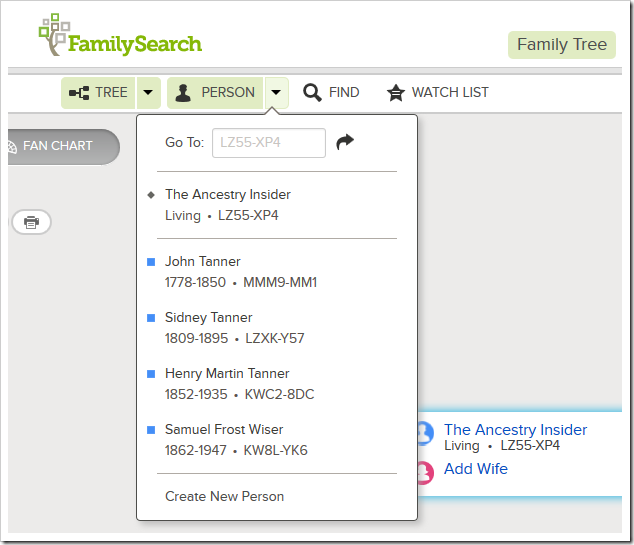Open the Family Tree tab
Image resolution: width=634 pixels, height=545 pixels.
click(x=561, y=45)
